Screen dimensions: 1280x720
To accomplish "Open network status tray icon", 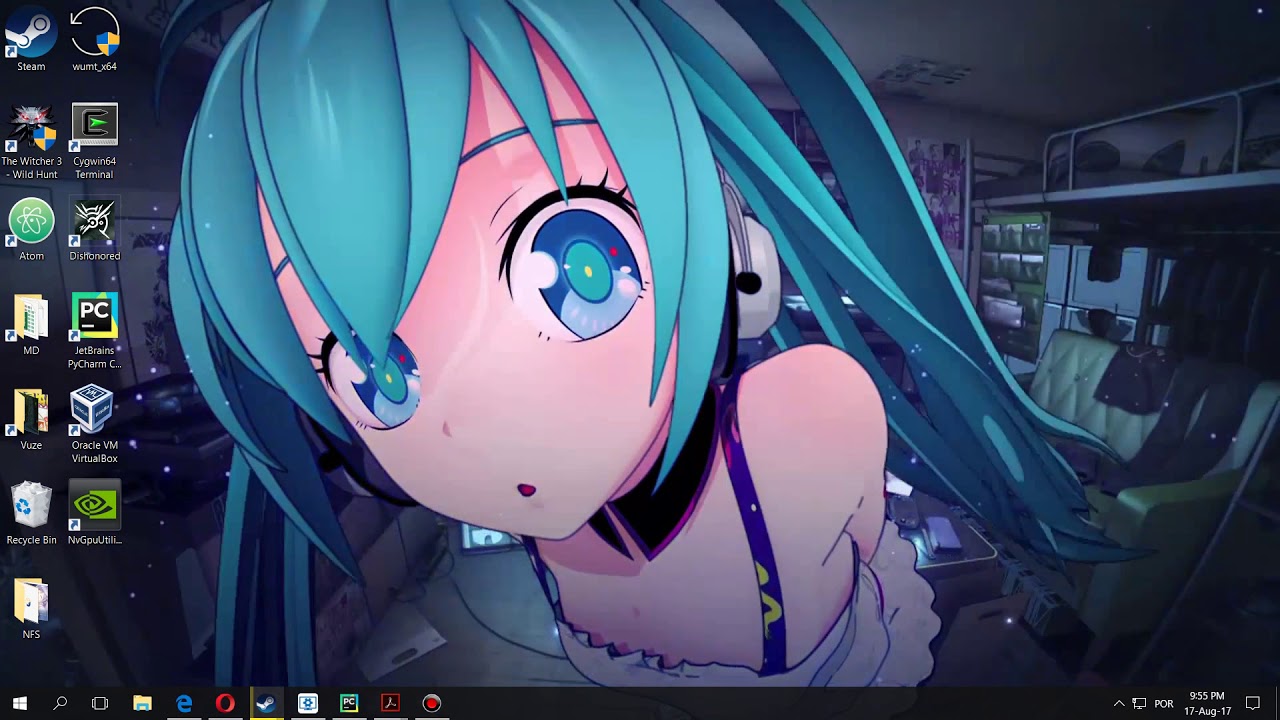I will click(1139, 703).
